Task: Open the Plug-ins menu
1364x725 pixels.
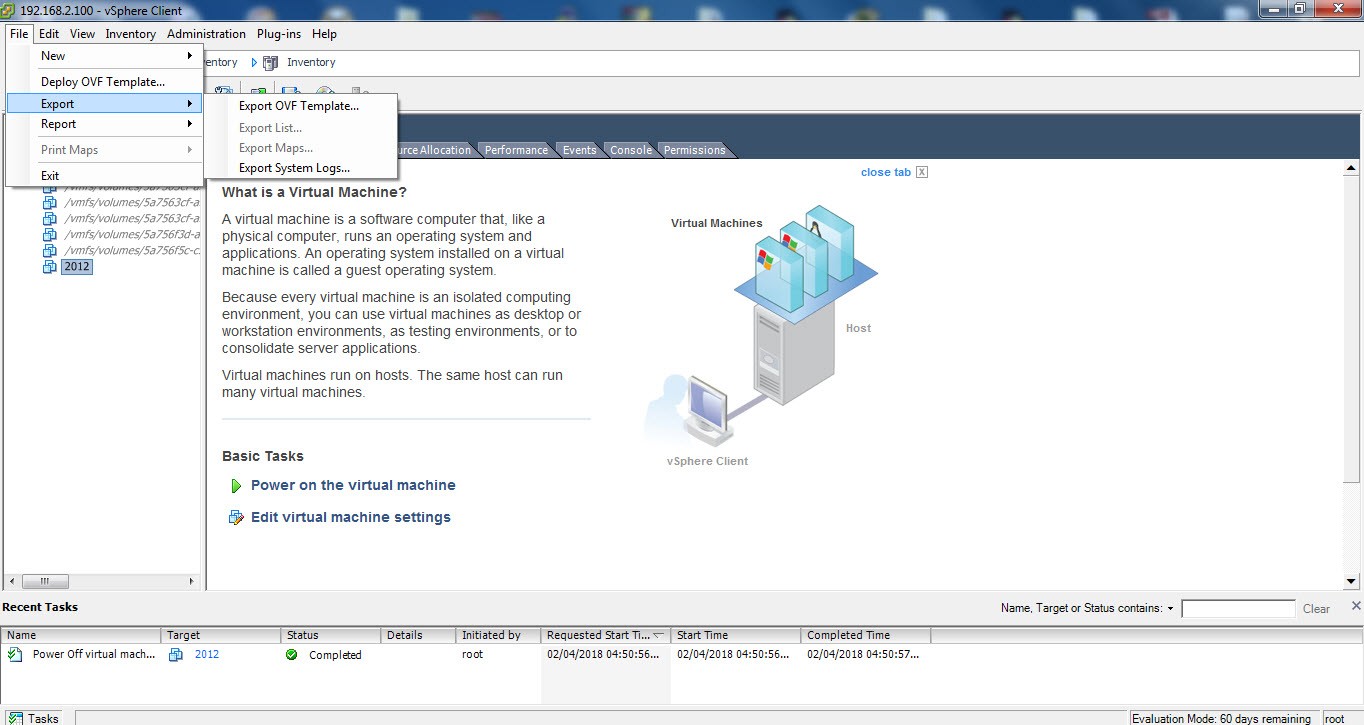Action: pyautogui.click(x=279, y=34)
